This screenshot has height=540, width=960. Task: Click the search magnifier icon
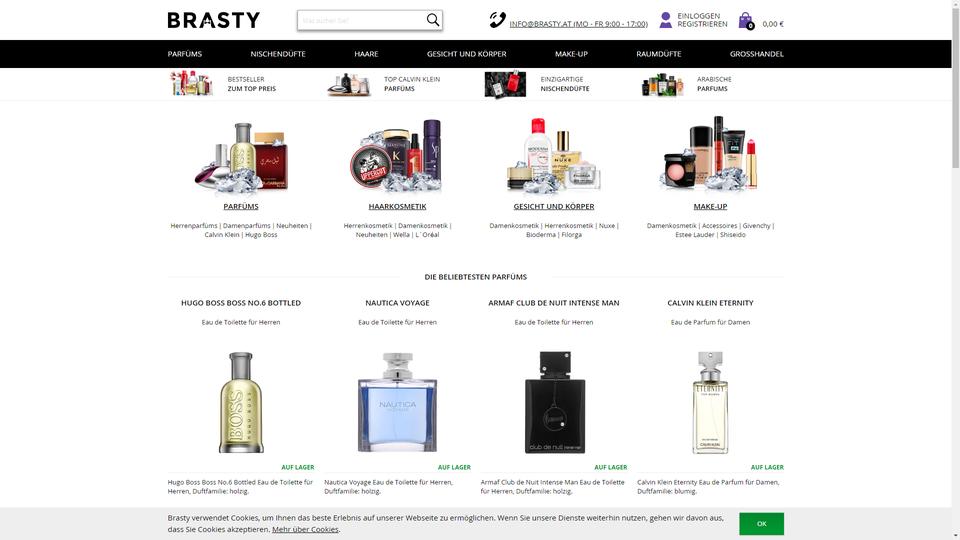tap(433, 20)
